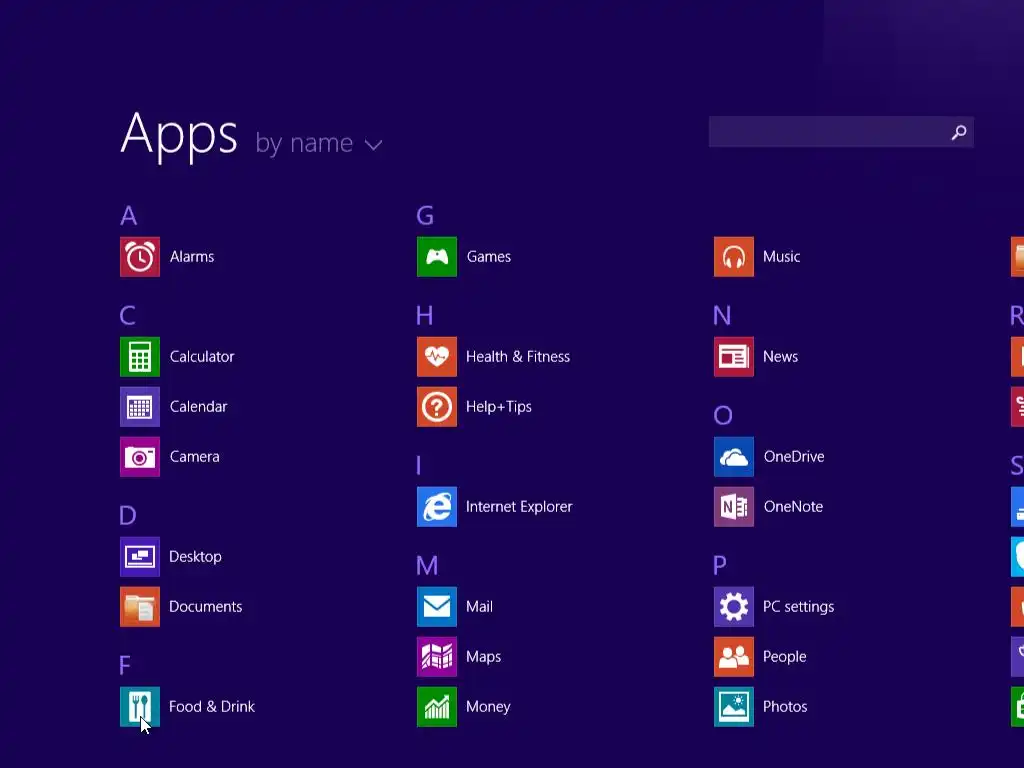Open the Help+Tips icon
The image size is (1024, 768).
point(437,406)
